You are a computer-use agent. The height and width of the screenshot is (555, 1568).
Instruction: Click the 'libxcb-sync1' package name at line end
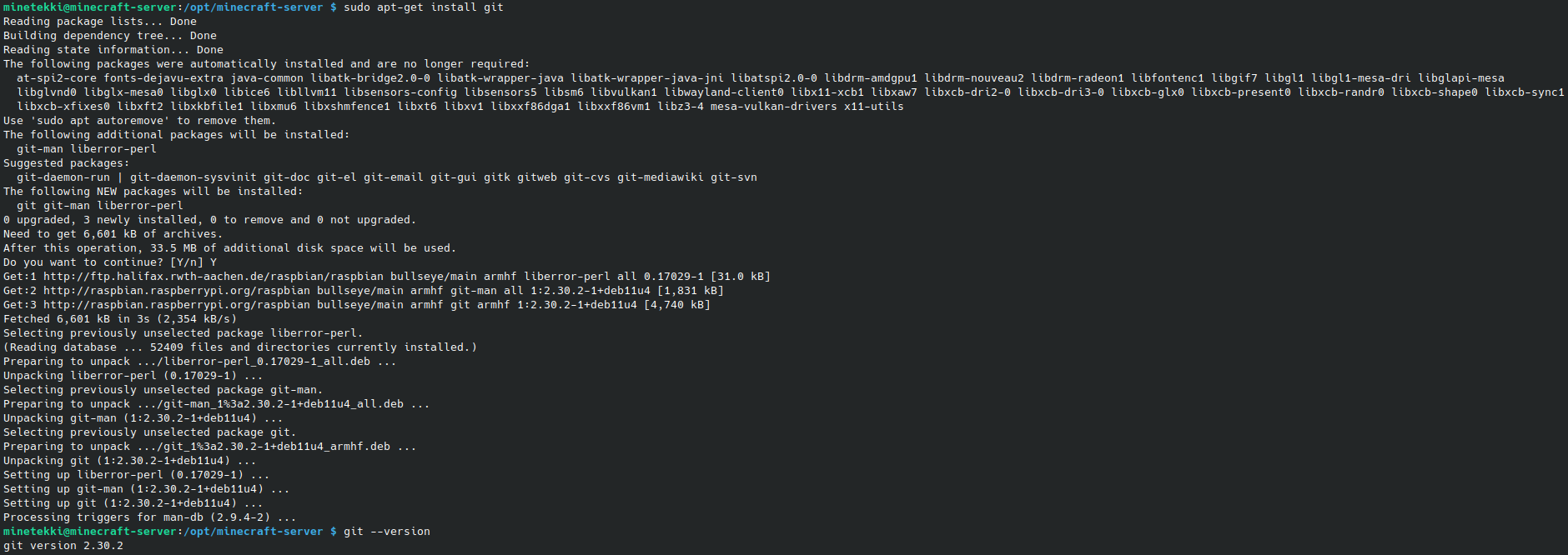tap(1525, 92)
